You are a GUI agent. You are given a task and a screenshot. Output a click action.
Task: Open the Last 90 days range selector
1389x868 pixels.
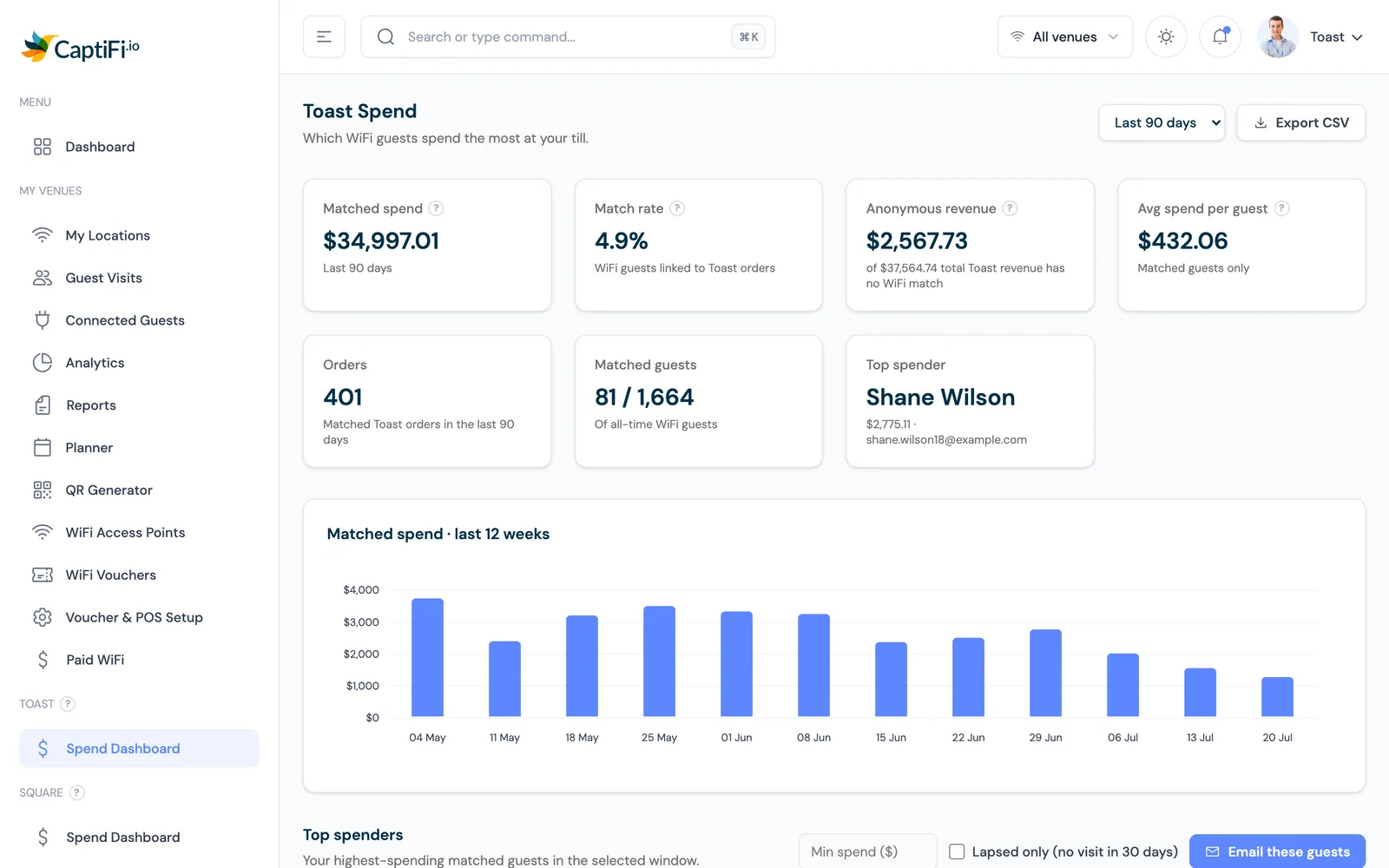point(1162,122)
